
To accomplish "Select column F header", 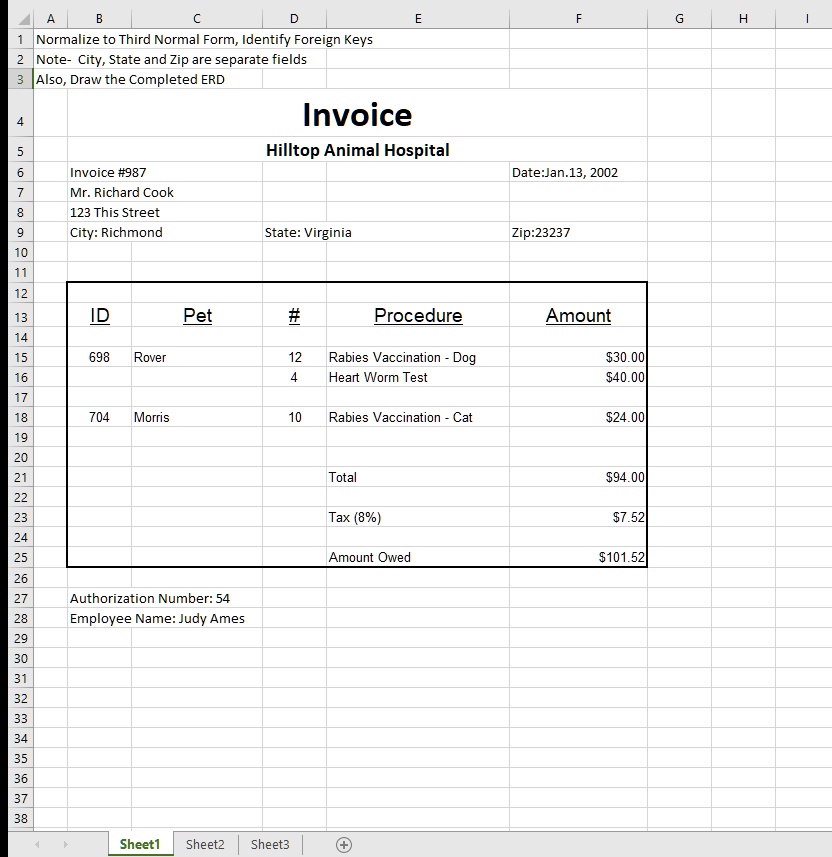I will pos(578,19).
